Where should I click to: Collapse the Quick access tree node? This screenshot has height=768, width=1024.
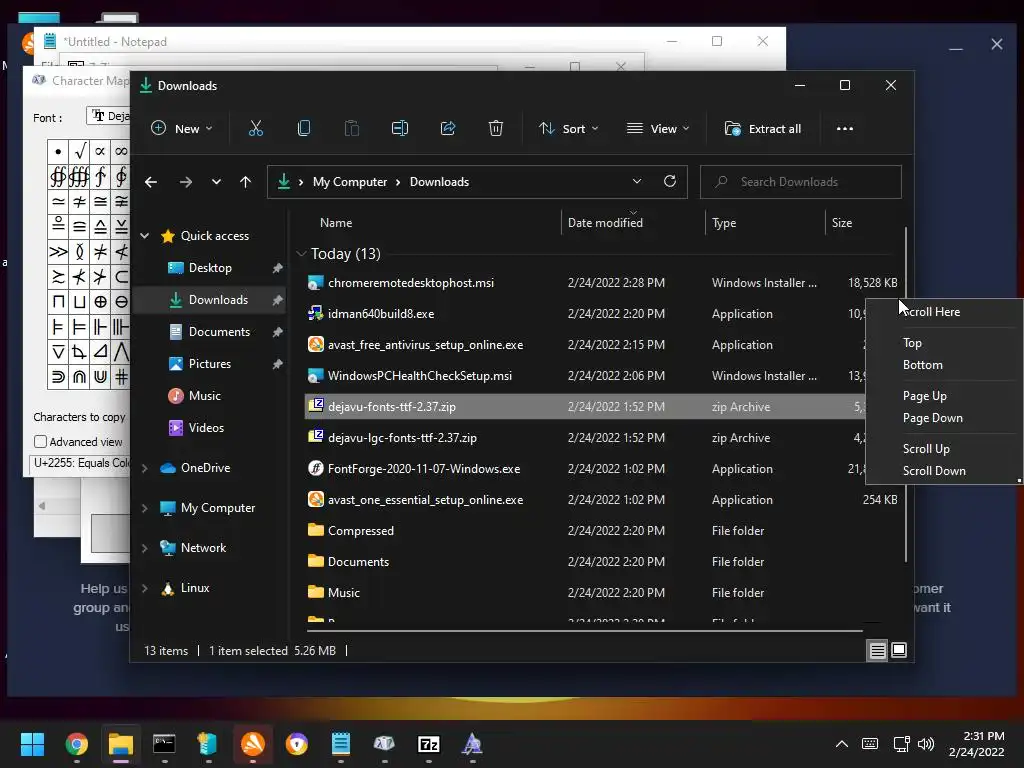[145, 236]
